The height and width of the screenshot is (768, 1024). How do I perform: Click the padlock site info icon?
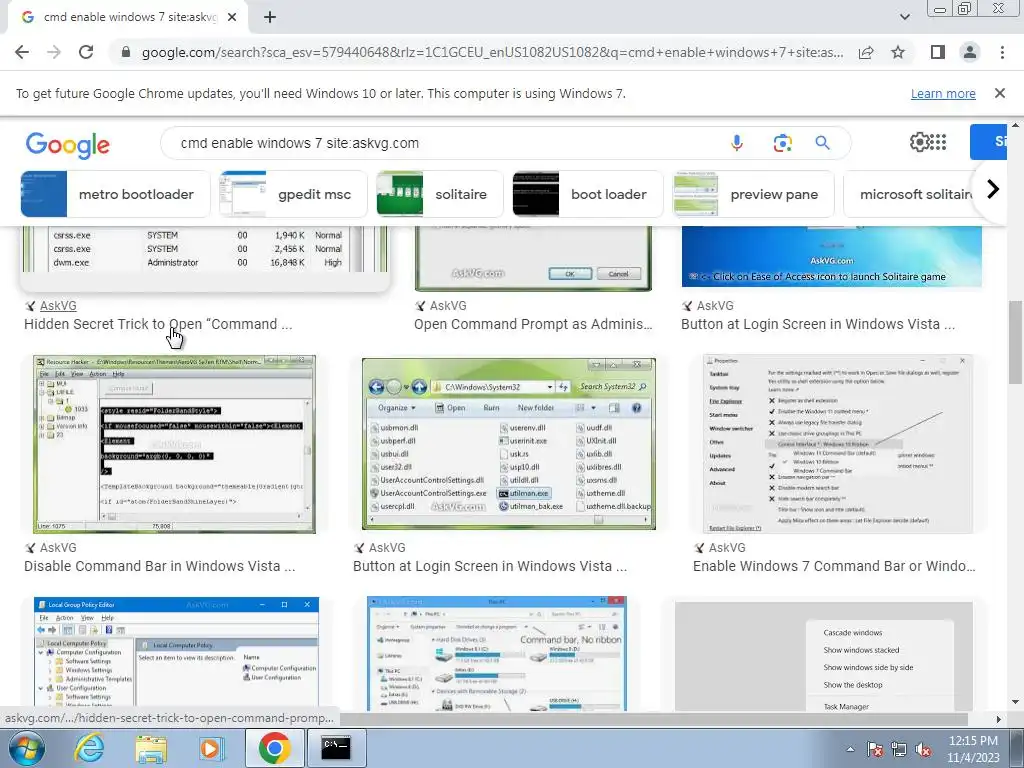[x=126, y=52]
